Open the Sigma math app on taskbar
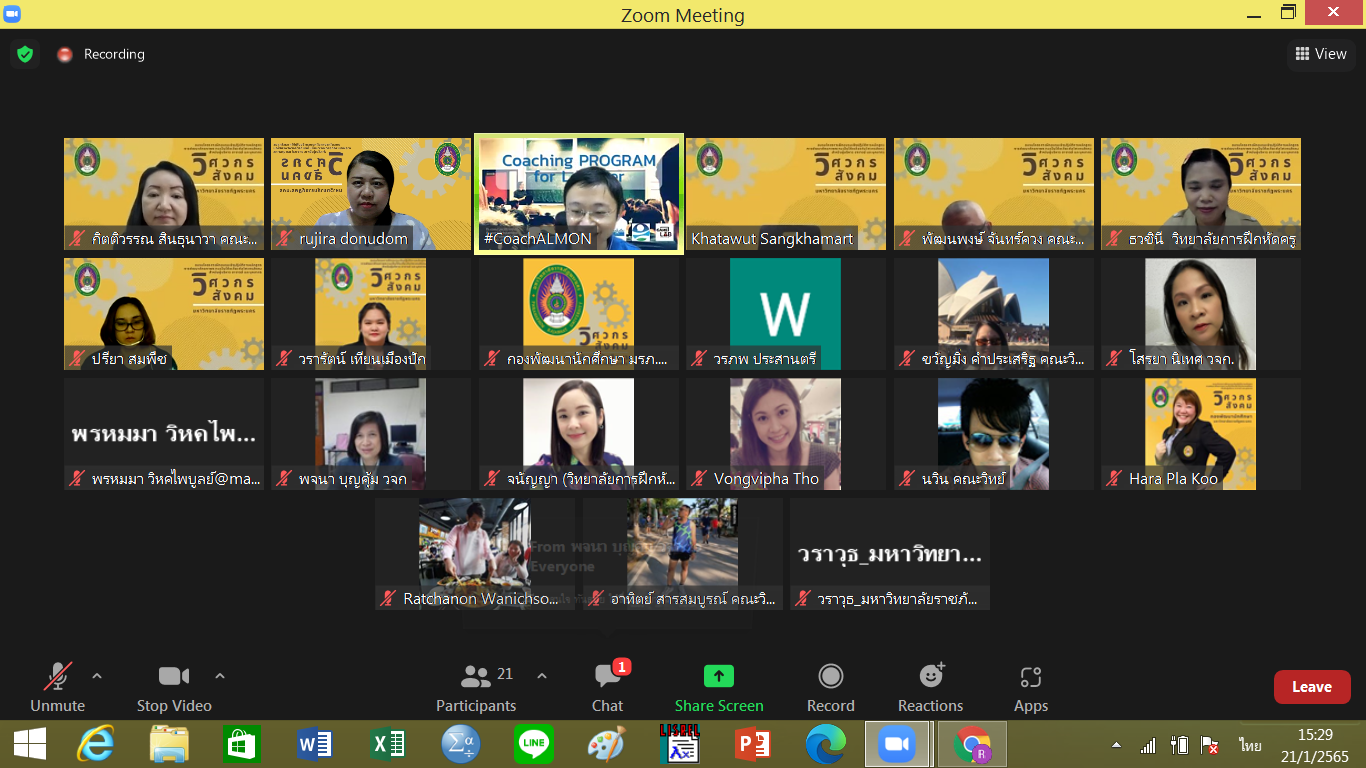This screenshot has width=1366, height=768. point(461,744)
